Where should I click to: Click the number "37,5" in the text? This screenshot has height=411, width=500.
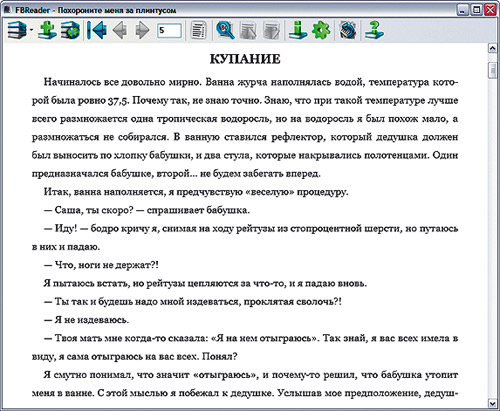(118, 101)
